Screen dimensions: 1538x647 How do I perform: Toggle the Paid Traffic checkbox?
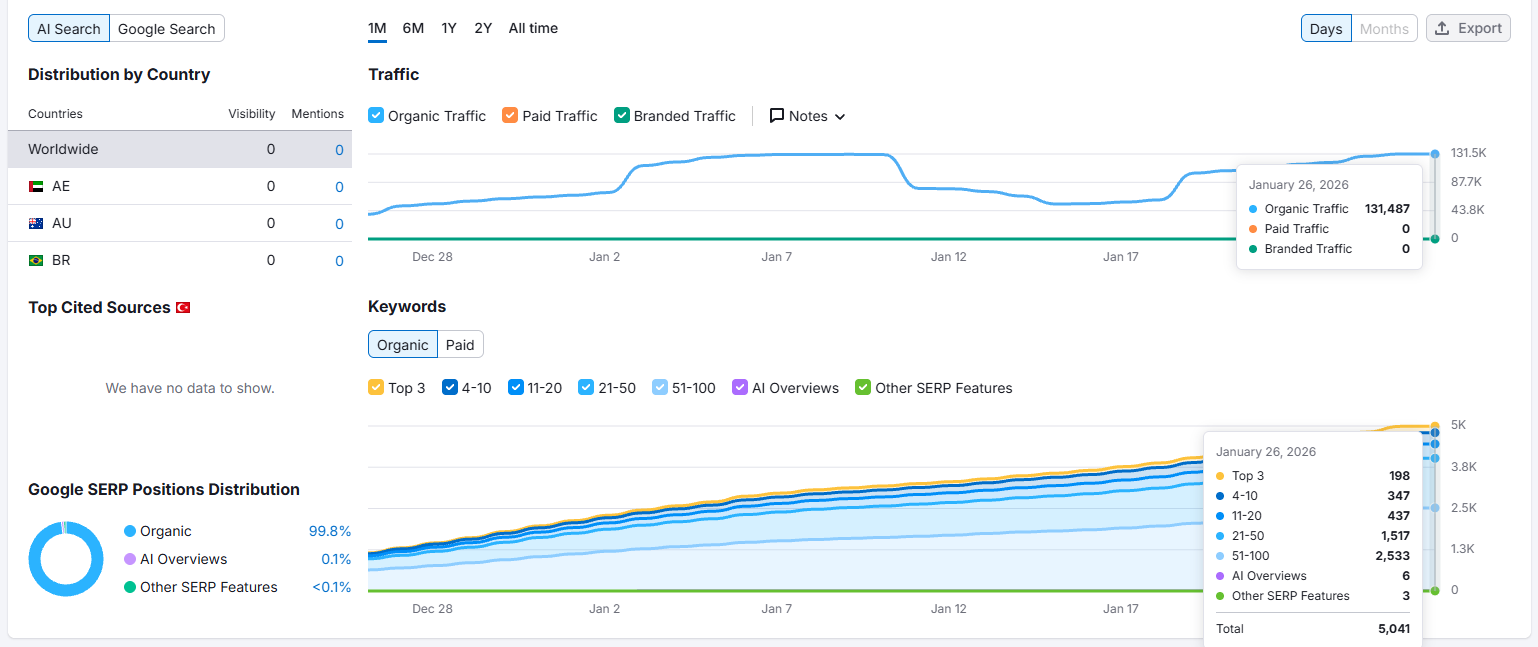[510, 115]
